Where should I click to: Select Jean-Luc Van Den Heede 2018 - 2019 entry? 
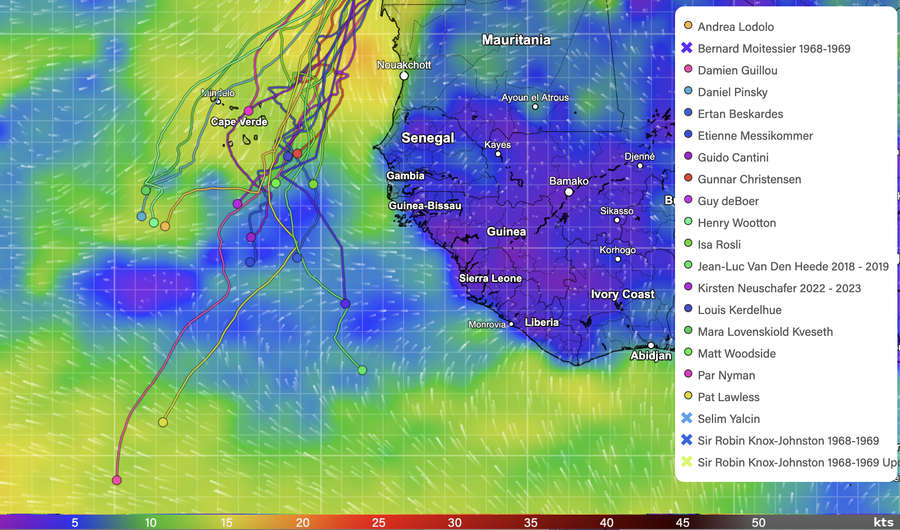click(793, 266)
